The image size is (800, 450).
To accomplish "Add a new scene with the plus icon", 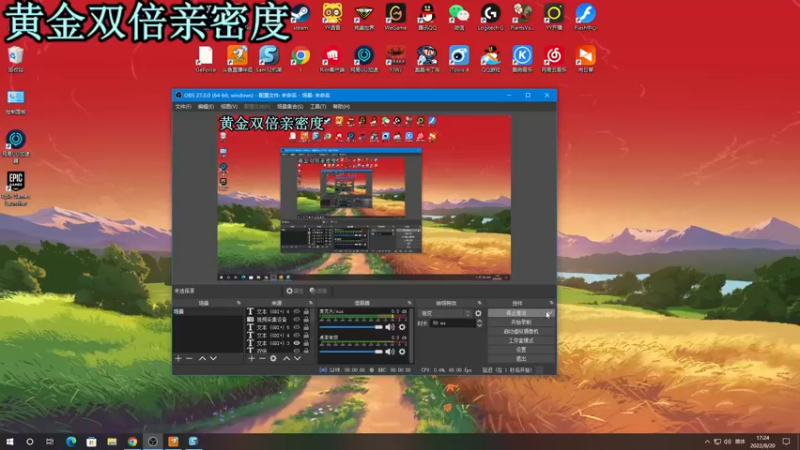I will coord(178,359).
